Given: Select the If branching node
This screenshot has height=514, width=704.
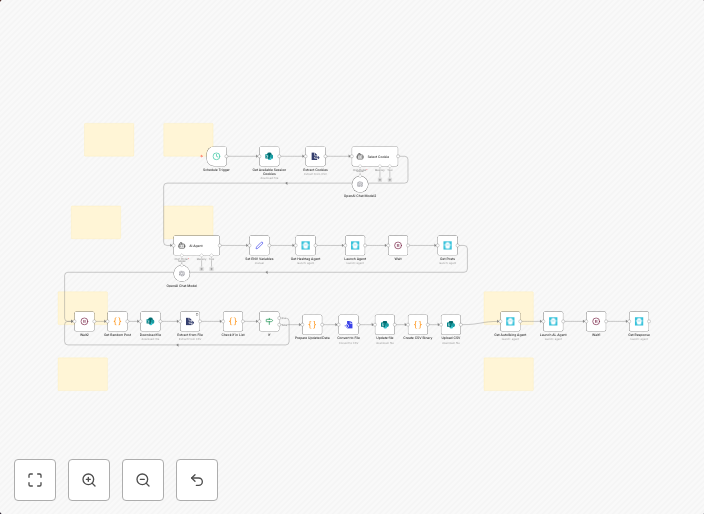Looking at the screenshot, I should click(269, 321).
